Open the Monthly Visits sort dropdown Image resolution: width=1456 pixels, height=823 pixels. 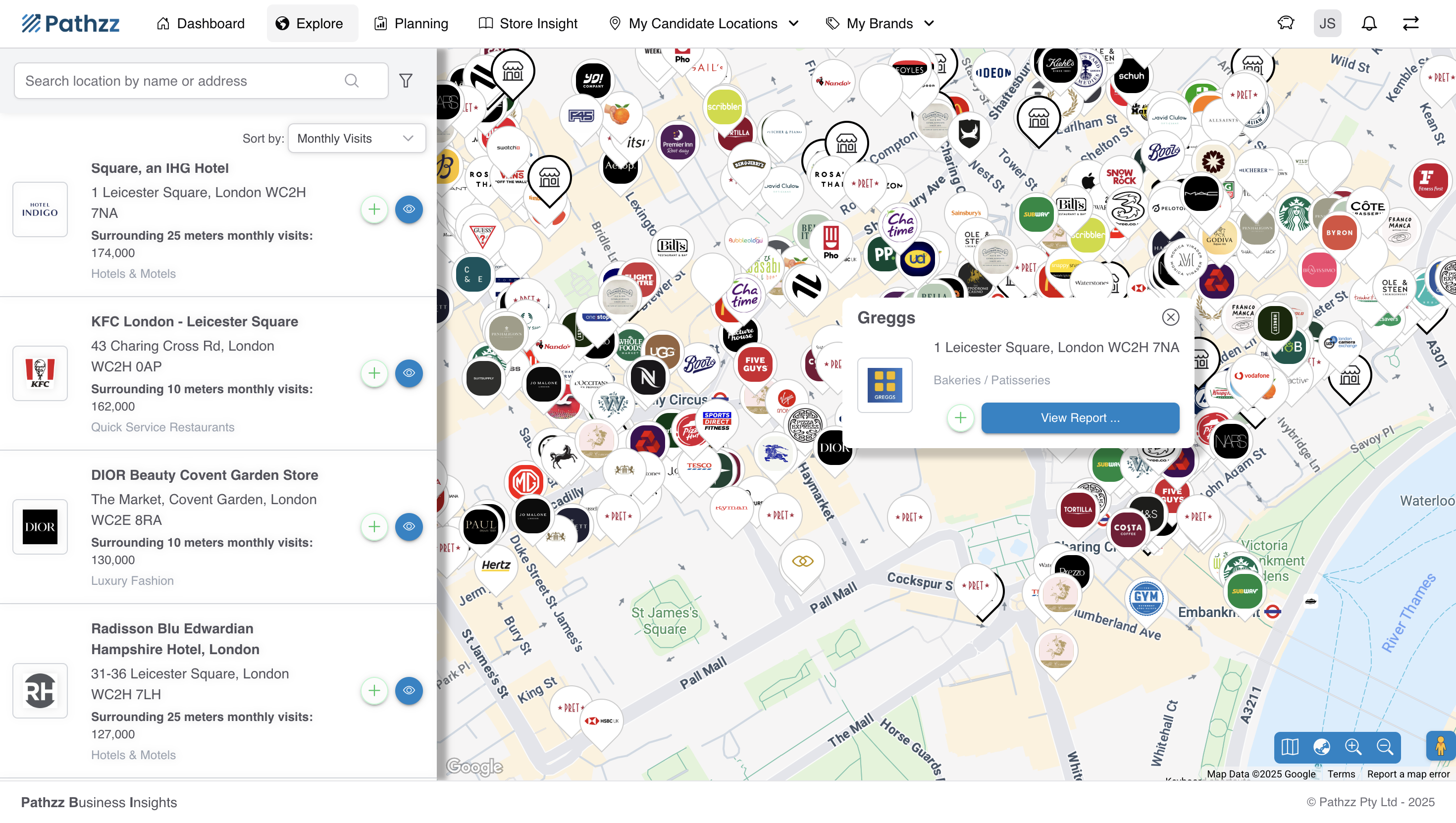356,139
